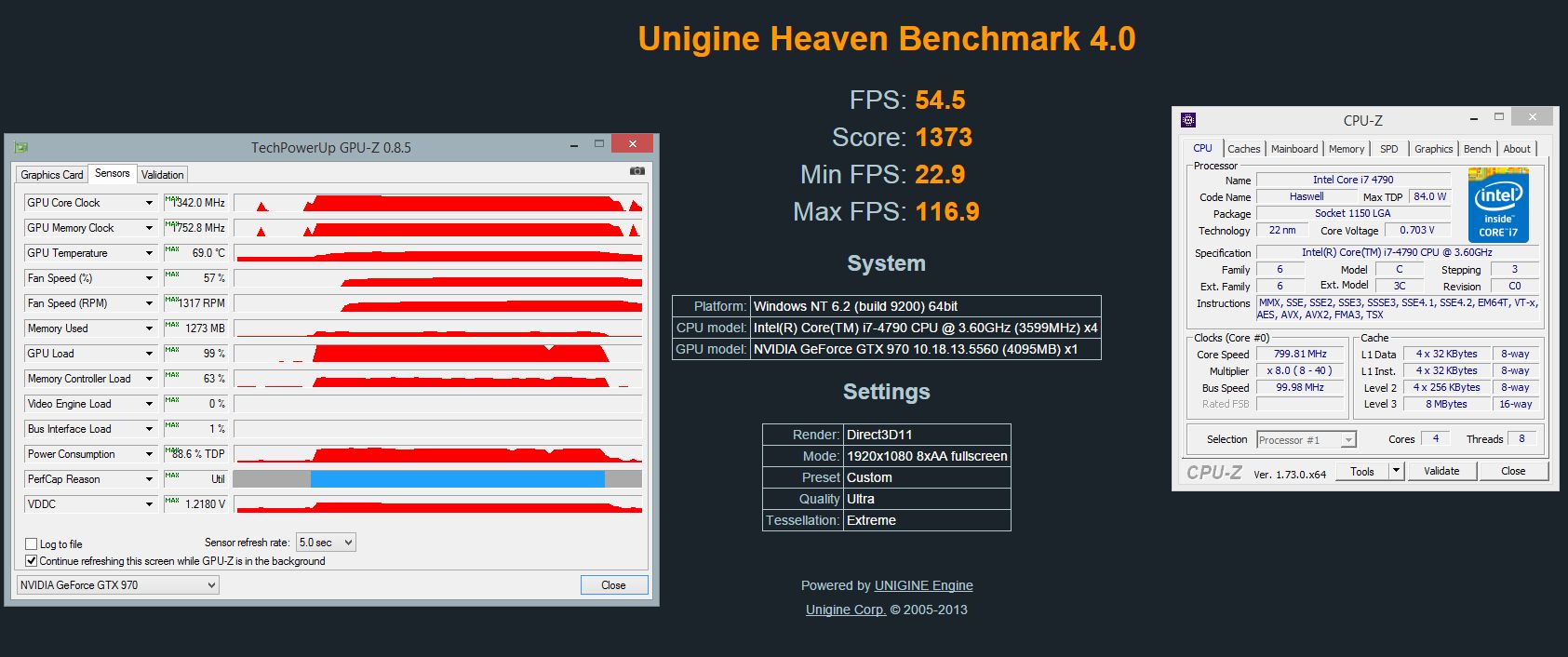Click the Tessellation value Extreme
Image resolution: width=1568 pixels, height=657 pixels.
[872, 520]
